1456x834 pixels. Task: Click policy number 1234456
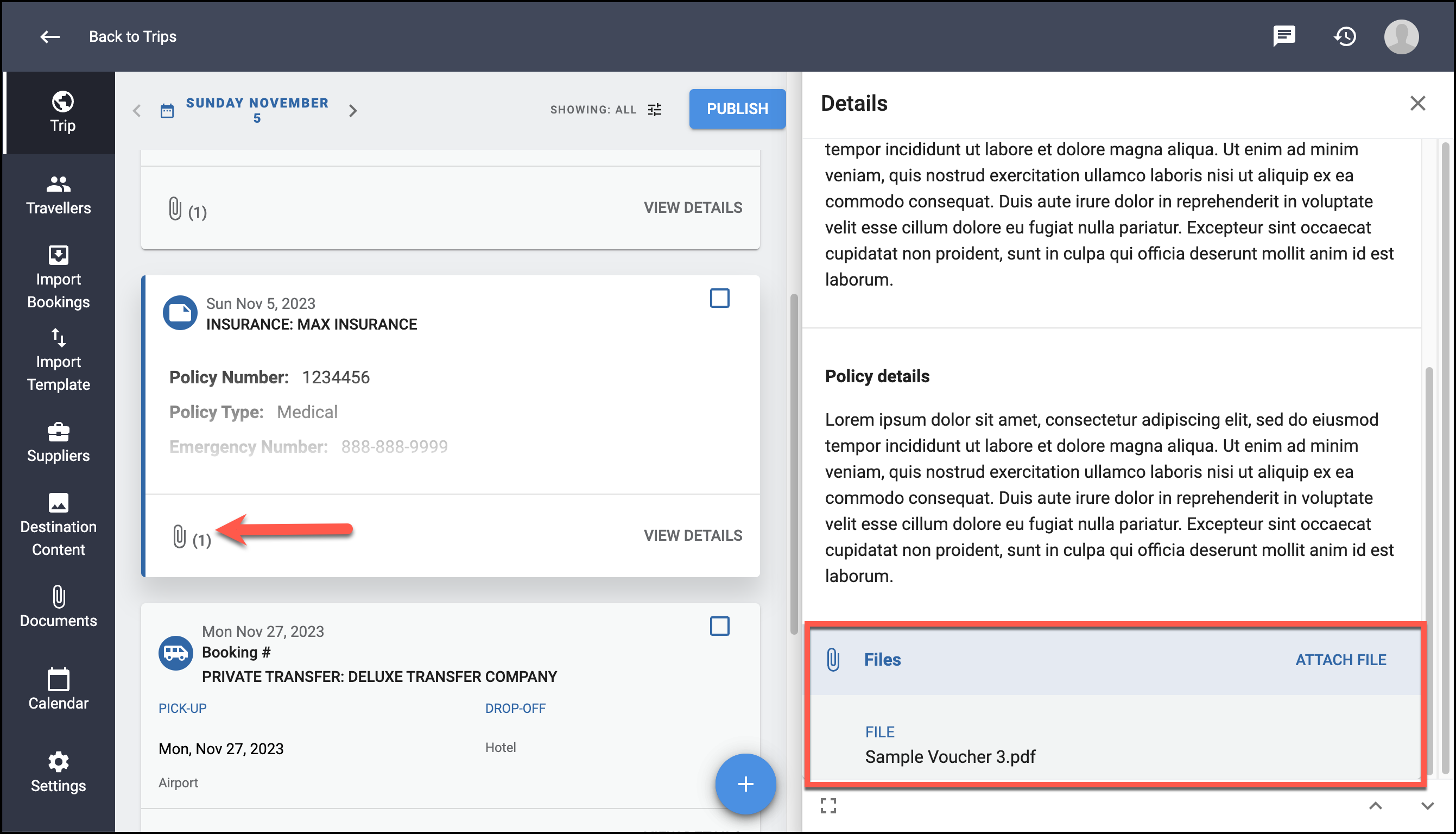pyautogui.click(x=335, y=377)
